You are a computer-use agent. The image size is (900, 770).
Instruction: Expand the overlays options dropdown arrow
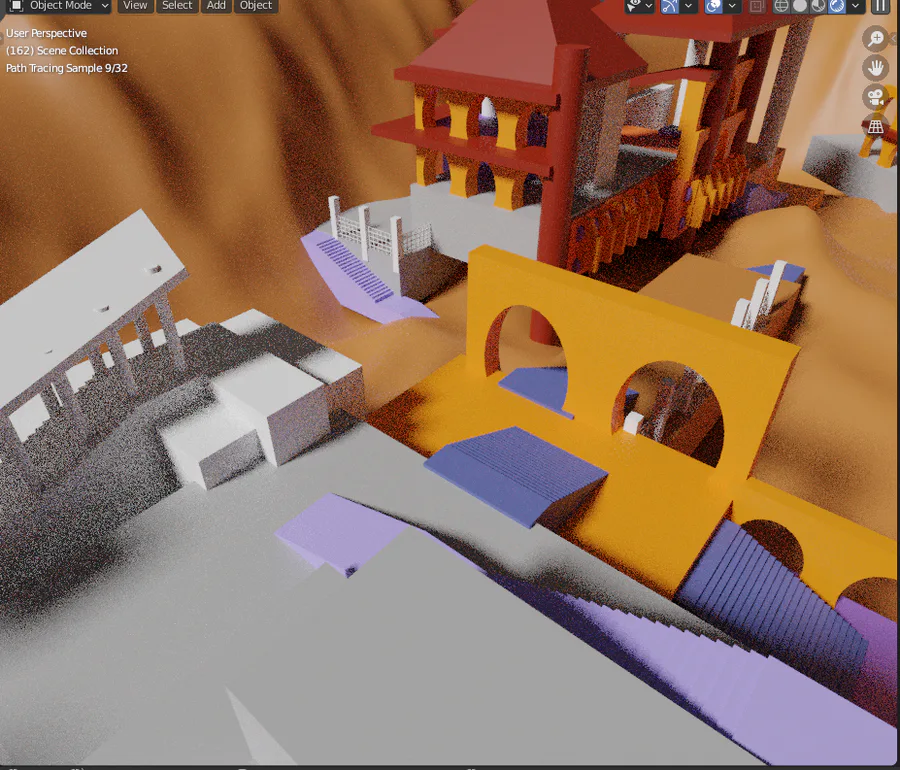pyautogui.click(x=732, y=6)
